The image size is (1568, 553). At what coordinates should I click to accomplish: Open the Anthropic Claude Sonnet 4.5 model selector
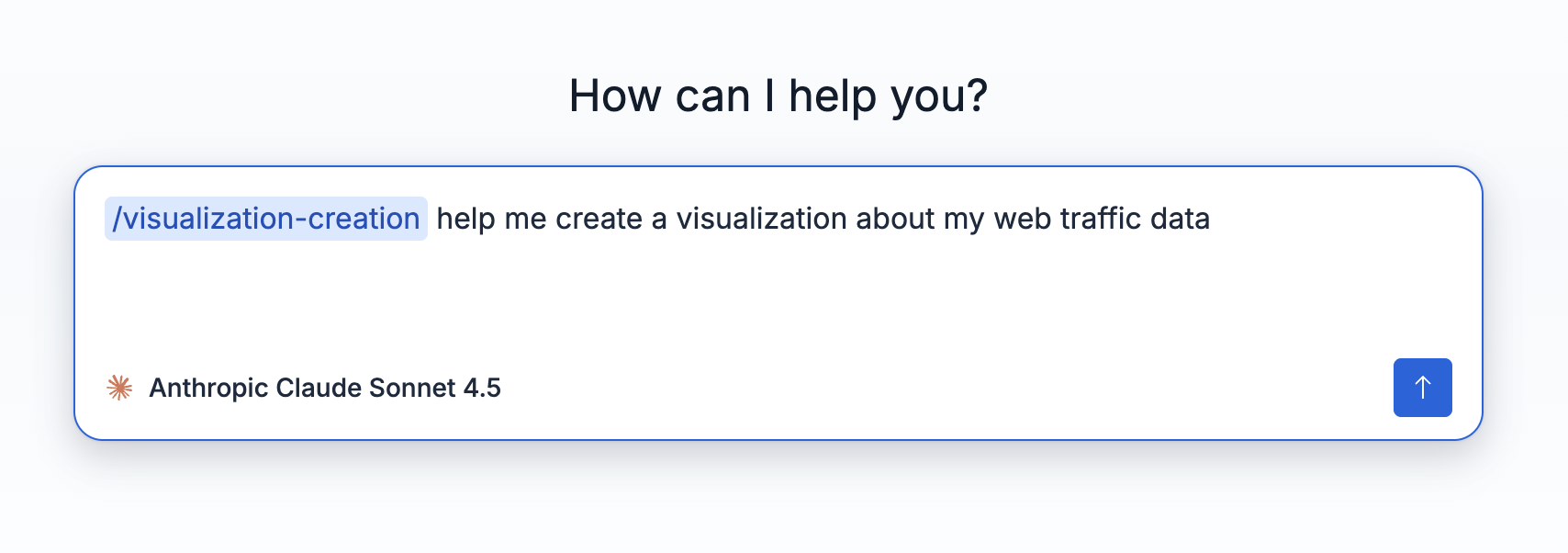tap(325, 388)
